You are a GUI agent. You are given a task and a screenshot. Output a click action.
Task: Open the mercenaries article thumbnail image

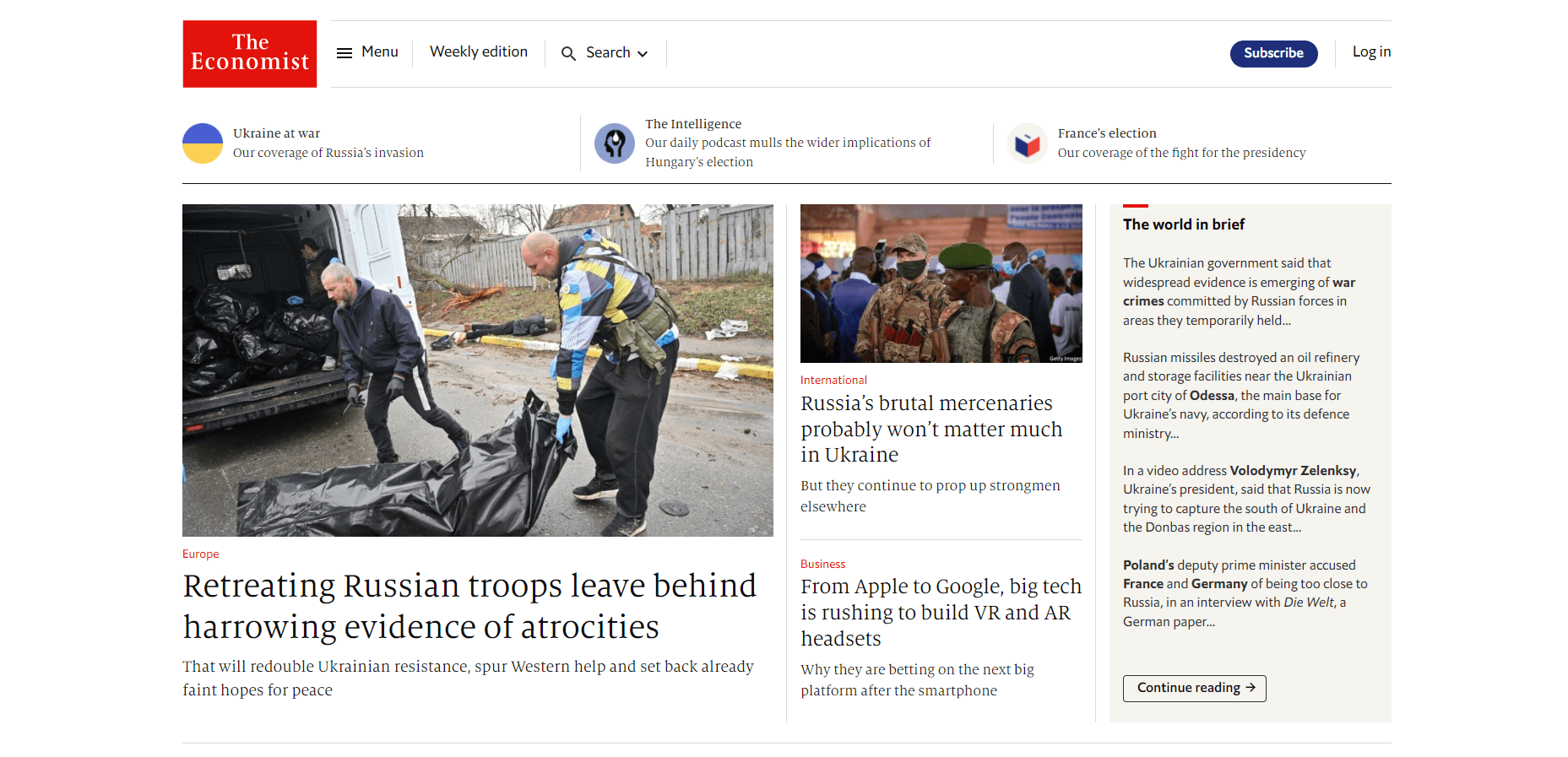tap(941, 284)
